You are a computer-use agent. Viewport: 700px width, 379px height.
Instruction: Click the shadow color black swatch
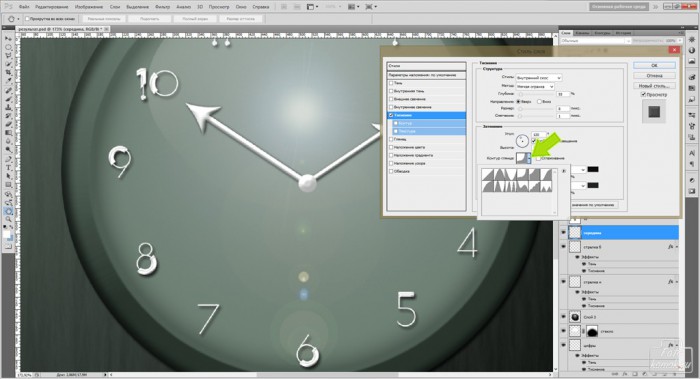593,185
